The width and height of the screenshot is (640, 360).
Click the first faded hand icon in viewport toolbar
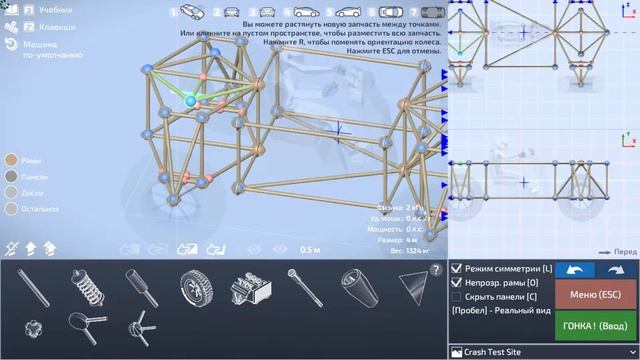129,249
